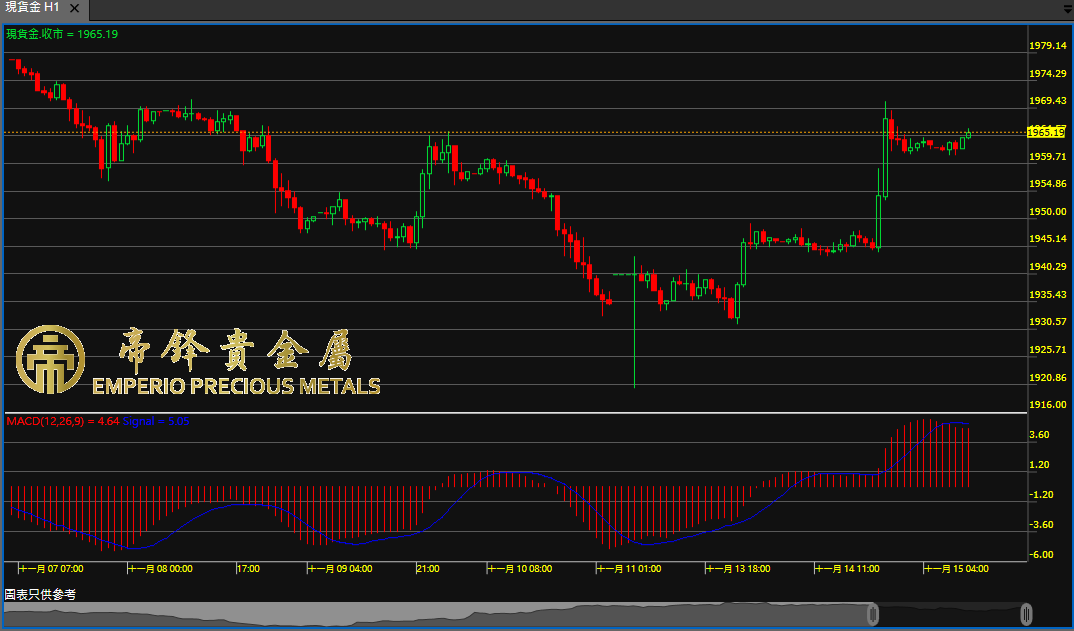Viewport: 1074px width, 631px height.
Task: Click the -1.20 MACD axis label
Action: pos(1040,494)
